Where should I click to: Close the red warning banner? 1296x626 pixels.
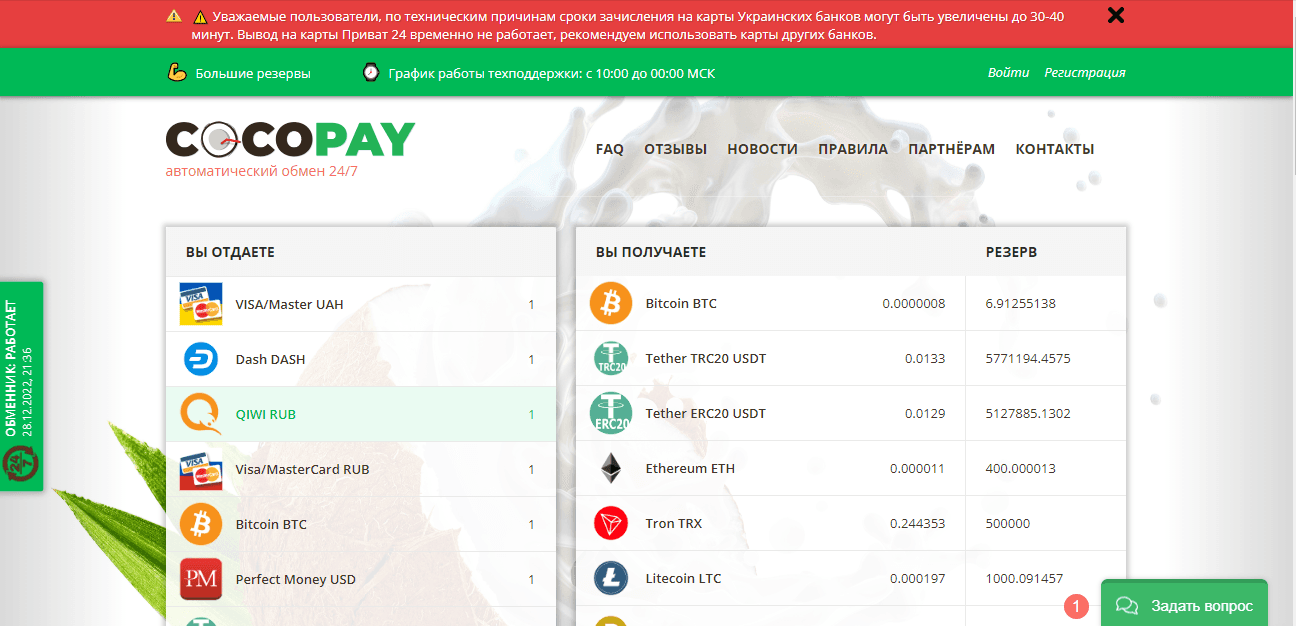pyautogui.click(x=1116, y=15)
